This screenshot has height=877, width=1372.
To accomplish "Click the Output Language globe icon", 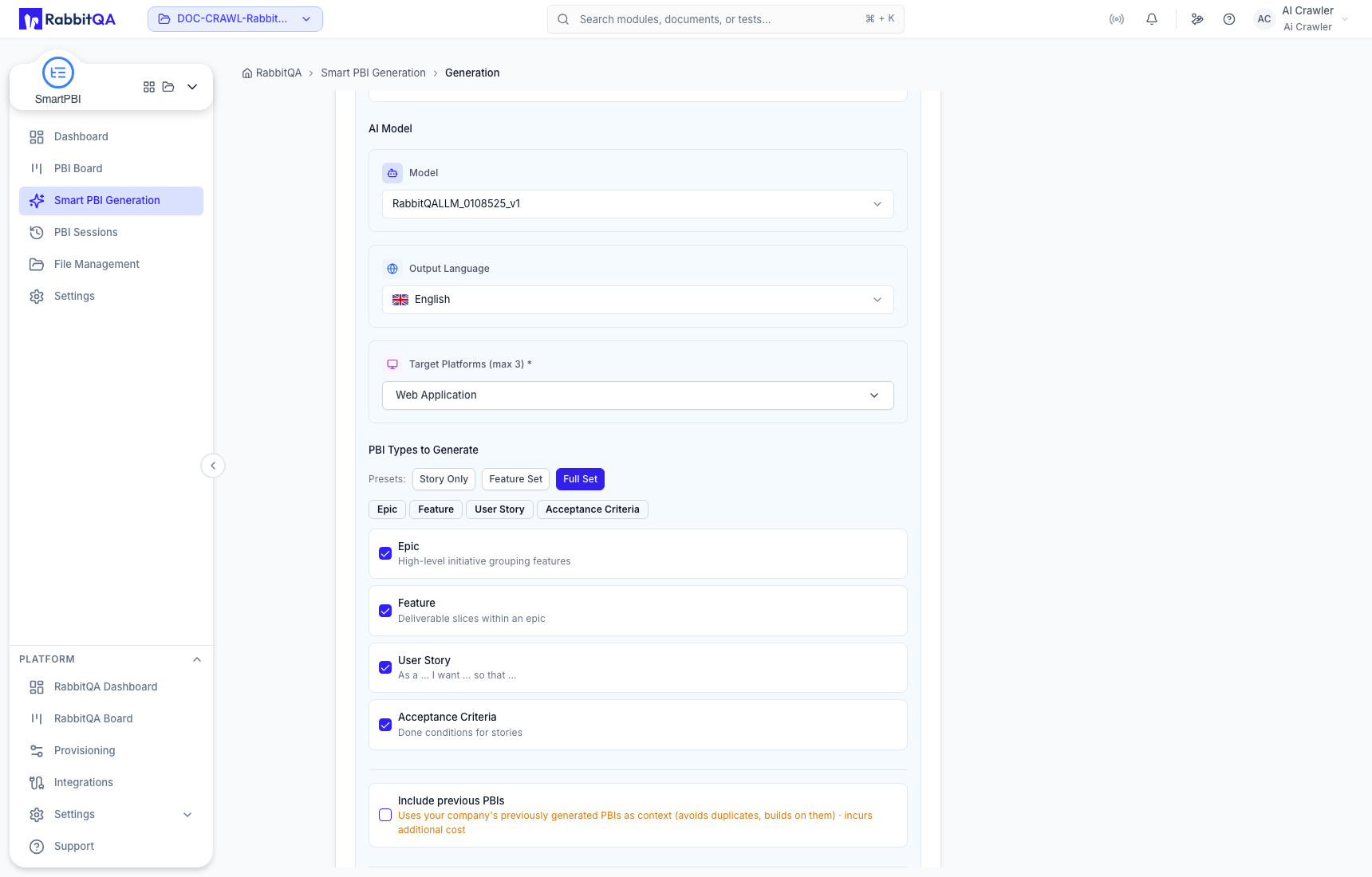I will [x=392, y=269].
